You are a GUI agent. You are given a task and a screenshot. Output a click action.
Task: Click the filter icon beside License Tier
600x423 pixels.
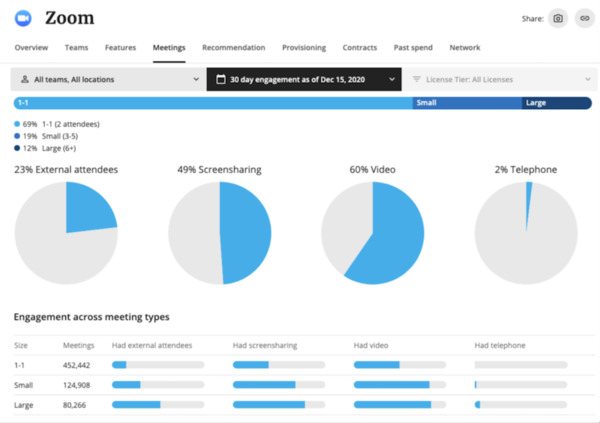tap(416, 79)
